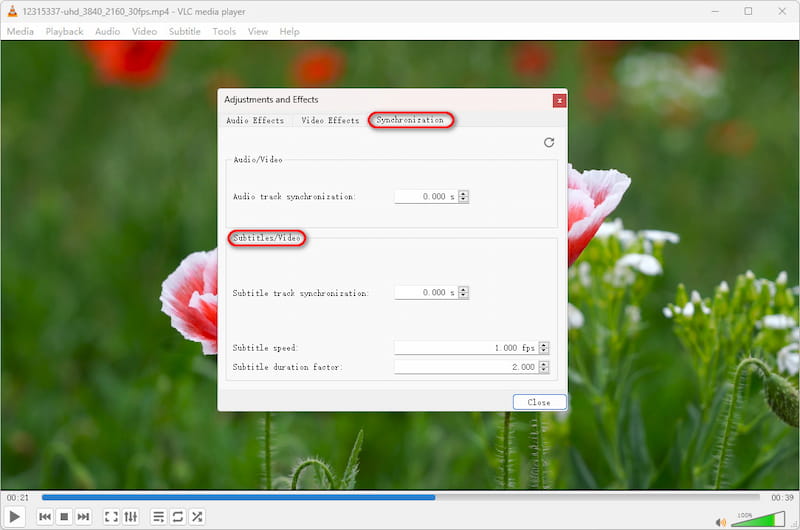
Task: Open the Media menu
Action: [x=20, y=32]
